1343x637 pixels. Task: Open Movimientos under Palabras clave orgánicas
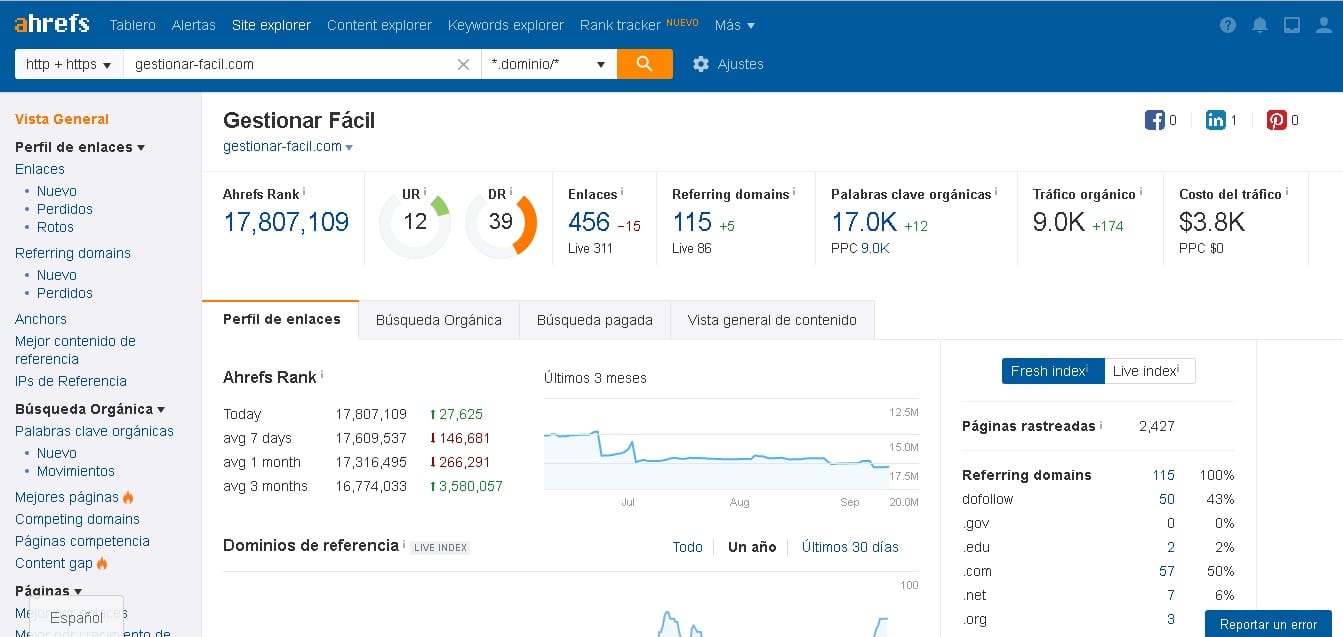pyautogui.click(x=76, y=471)
